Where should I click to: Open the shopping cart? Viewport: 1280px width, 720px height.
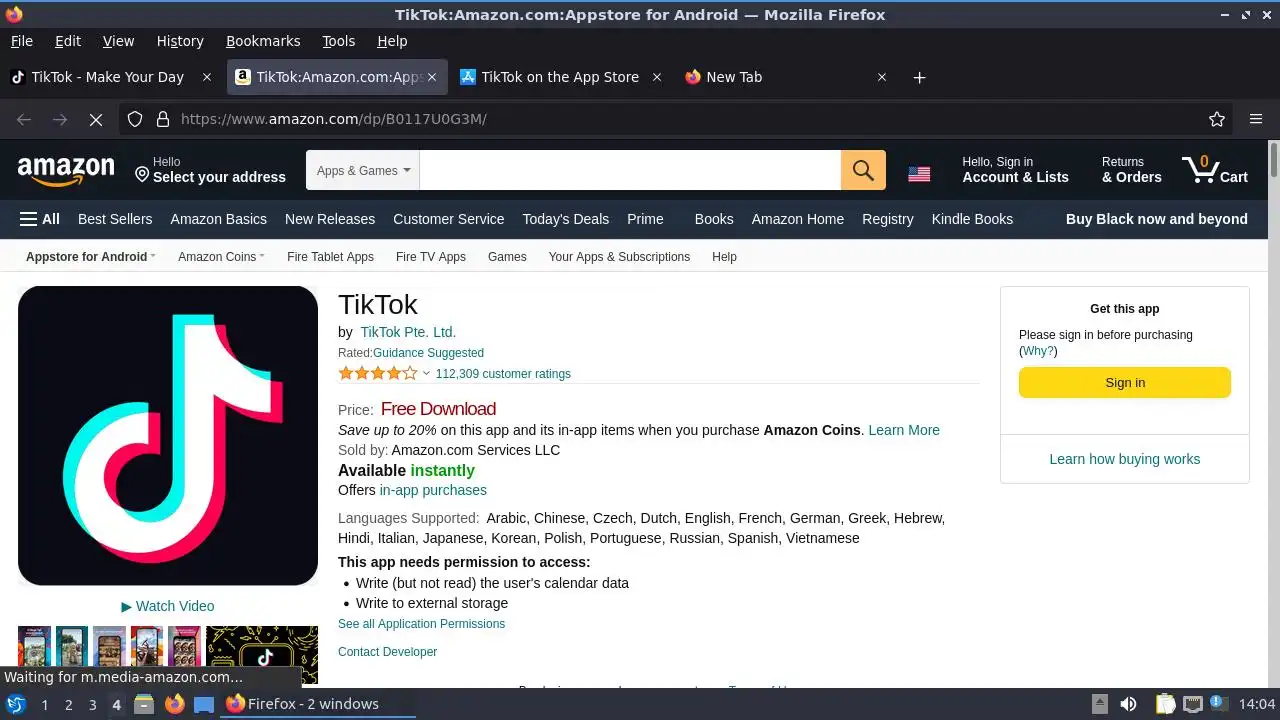click(x=1214, y=169)
